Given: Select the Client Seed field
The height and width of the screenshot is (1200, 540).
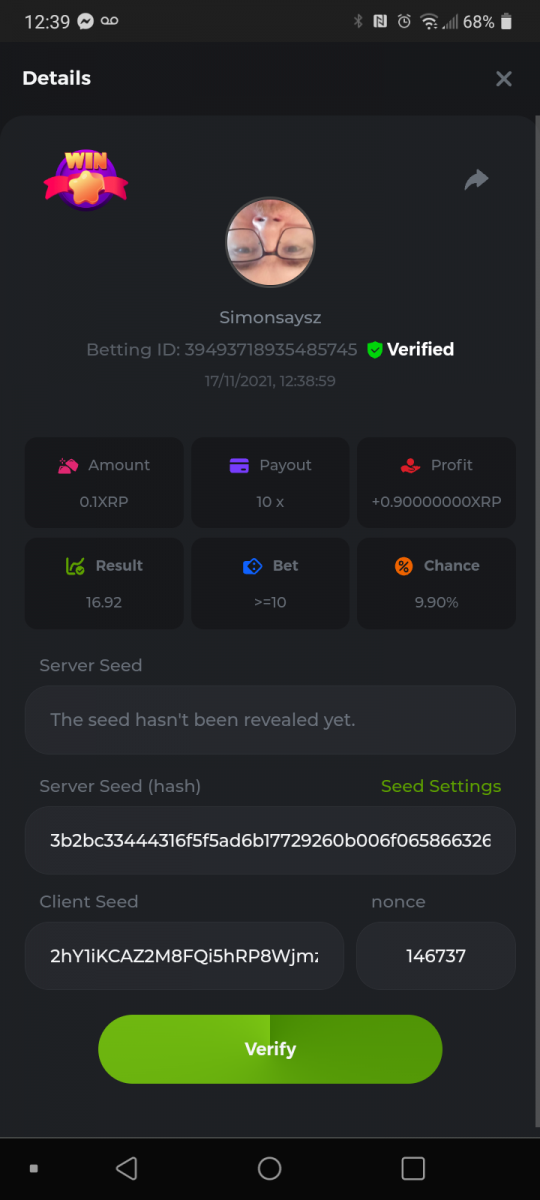Looking at the screenshot, I should click(x=184, y=956).
